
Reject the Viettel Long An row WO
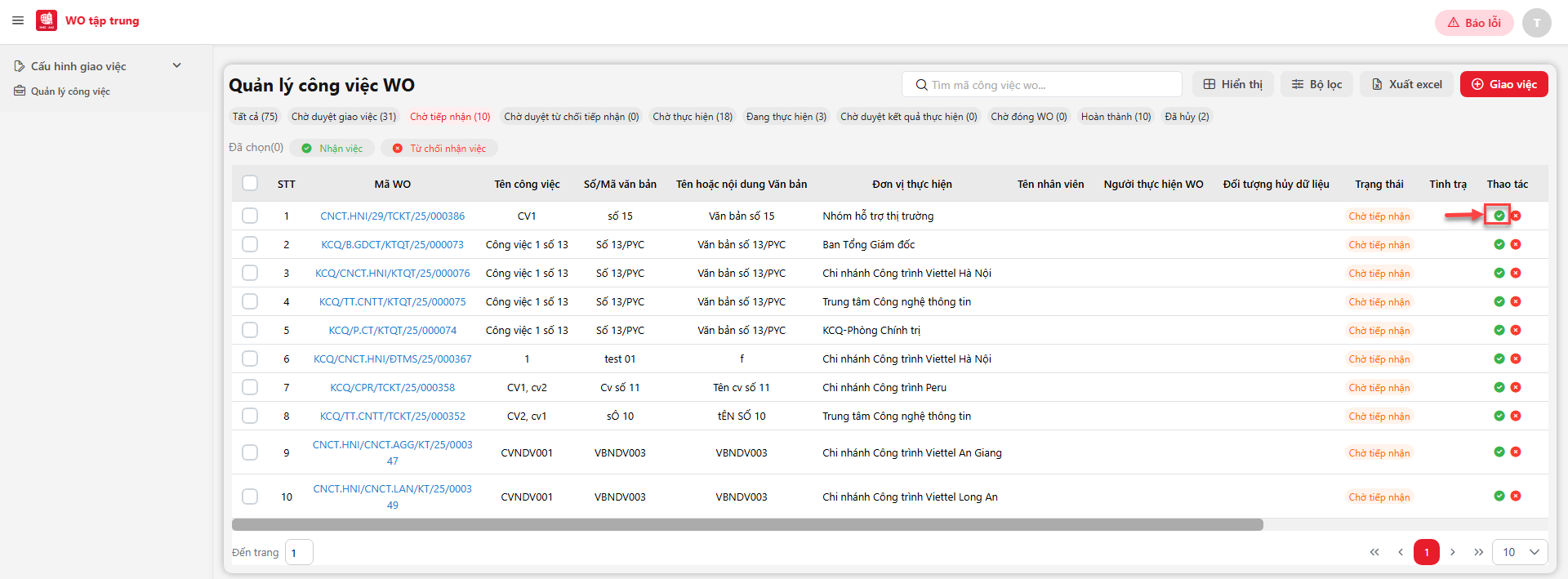pos(1516,496)
